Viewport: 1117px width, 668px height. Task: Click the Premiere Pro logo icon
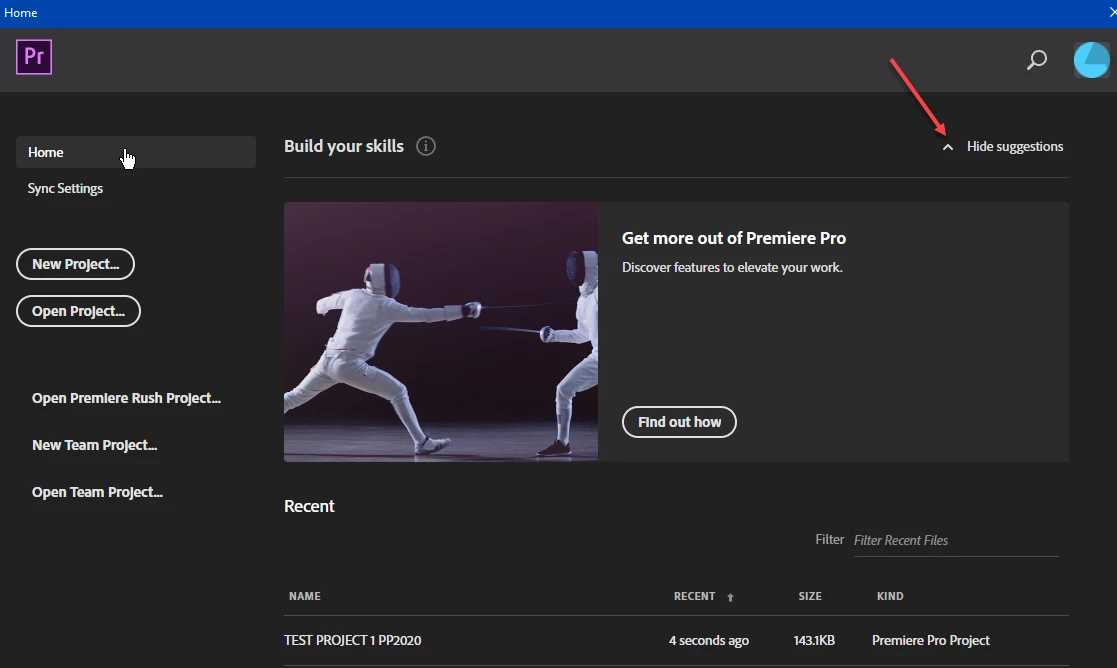34,57
